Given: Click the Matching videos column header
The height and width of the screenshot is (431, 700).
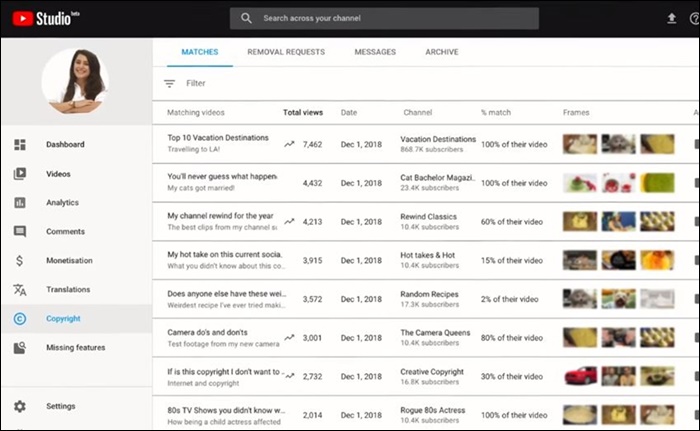Looking at the screenshot, I should pyautogui.click(x=196, y=113).
